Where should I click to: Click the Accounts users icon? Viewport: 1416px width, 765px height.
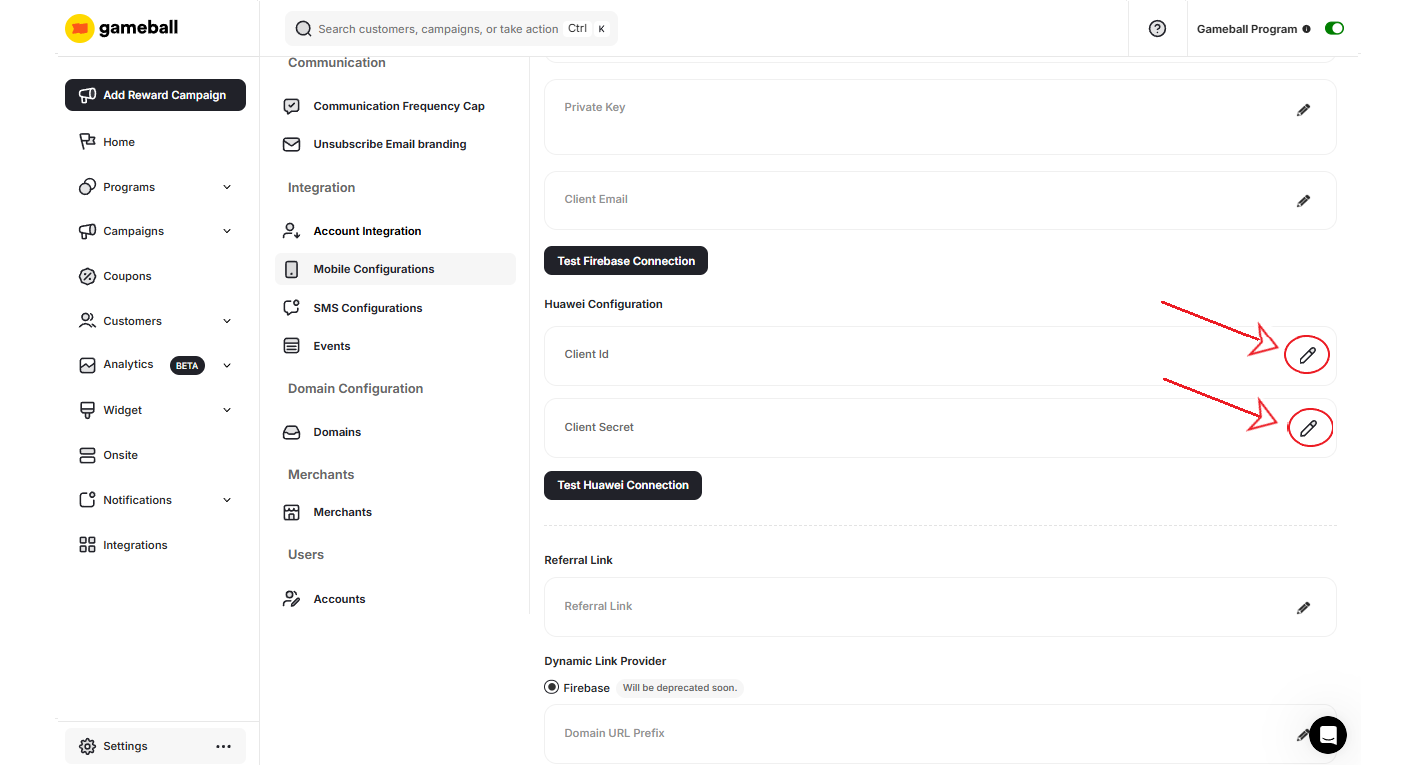click(x=291, y=598)
